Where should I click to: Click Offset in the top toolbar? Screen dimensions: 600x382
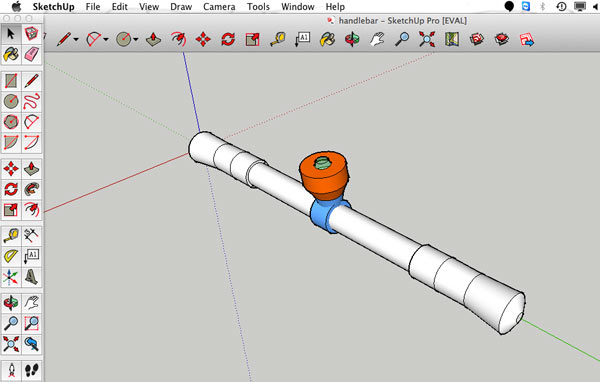[x=178, y=39]
